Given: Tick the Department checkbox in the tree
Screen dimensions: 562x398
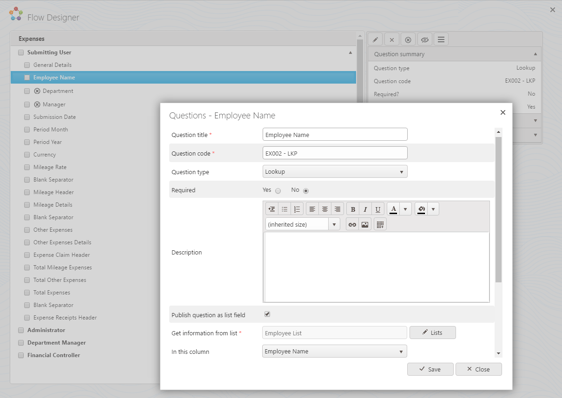Looking at the screenshot, I should pos(27,91).
